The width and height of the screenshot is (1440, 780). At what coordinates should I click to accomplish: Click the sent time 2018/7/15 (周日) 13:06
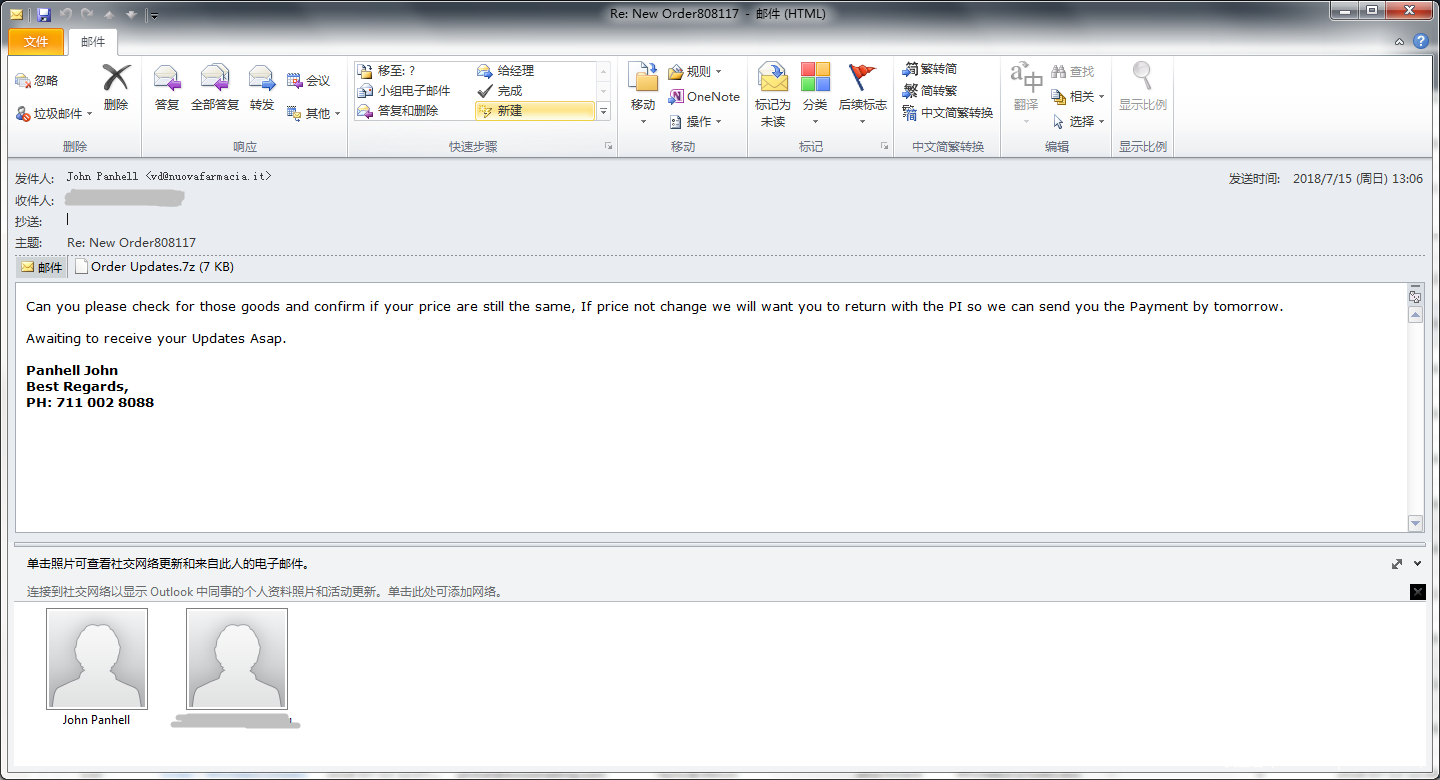pyautogui.click(x=1358, y=179)
